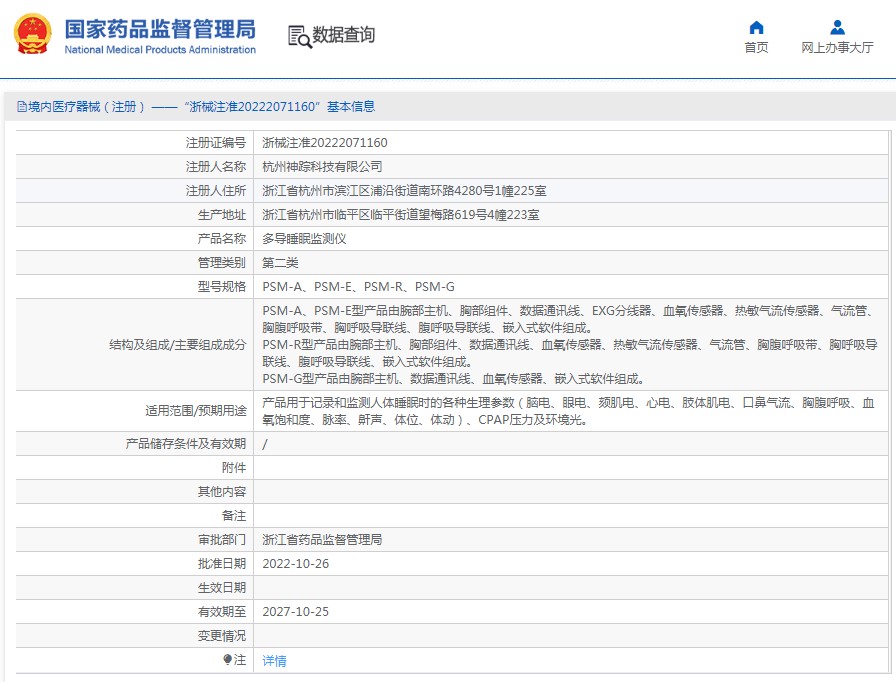Click the 审批部门 label
Image resolution: width=896 pixels, height=682 pixels.
pos(222,540)
